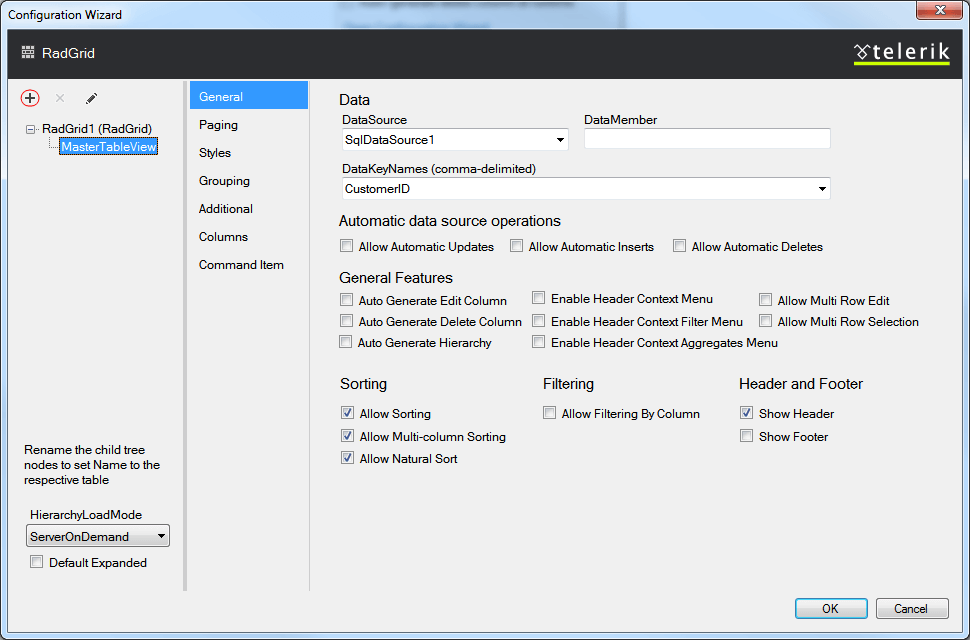Enable Allow Filtering By Column
The height and width of the screenshot is (640, 970).
549,412
